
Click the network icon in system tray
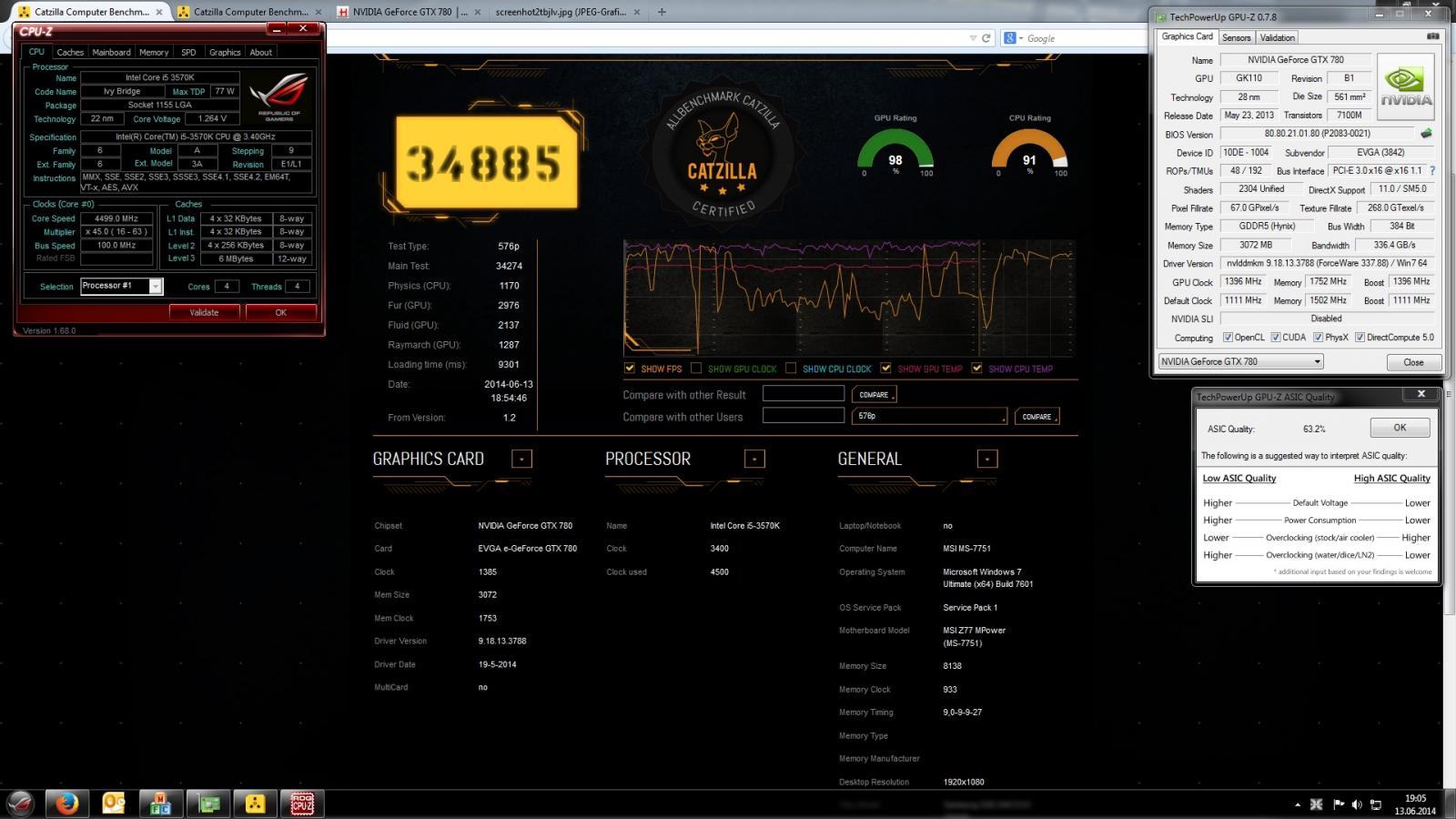coord(1378,804)
